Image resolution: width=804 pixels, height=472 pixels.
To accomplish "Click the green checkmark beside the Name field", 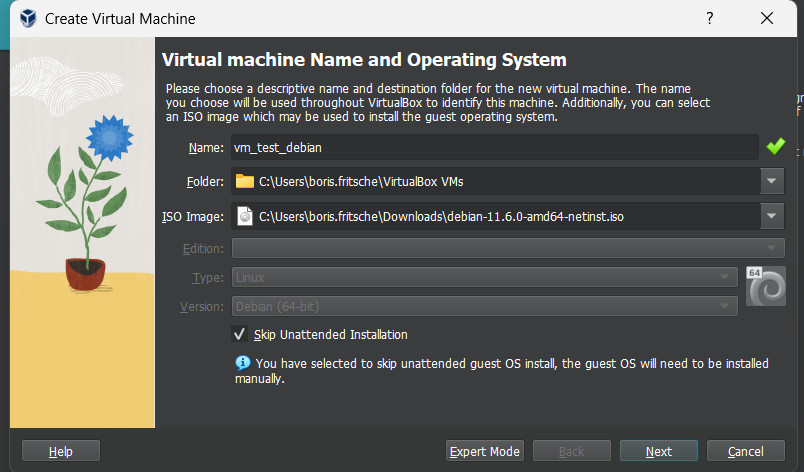I will 776,147.
